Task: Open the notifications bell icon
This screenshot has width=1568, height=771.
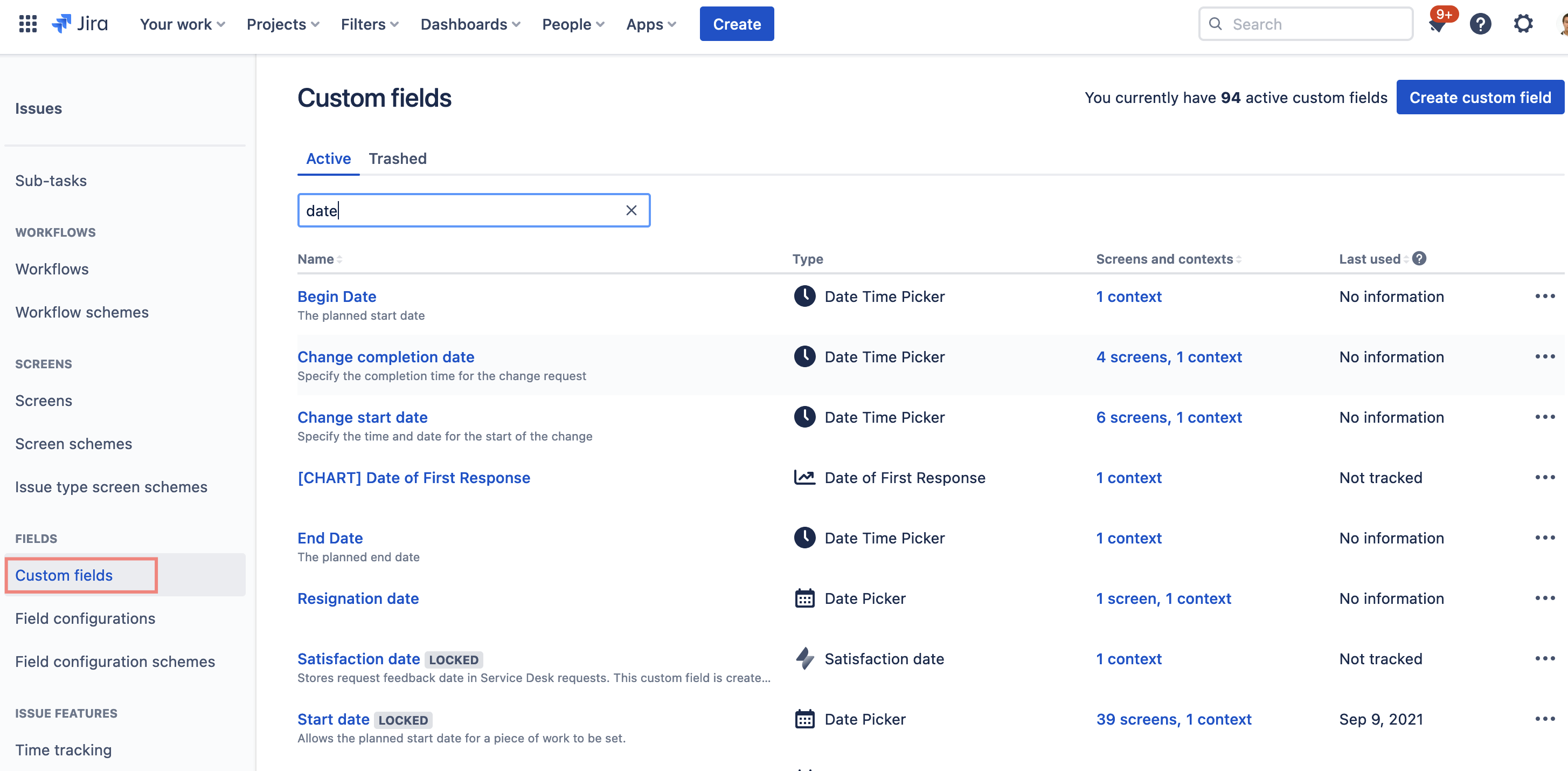Action: [1438, 25]
